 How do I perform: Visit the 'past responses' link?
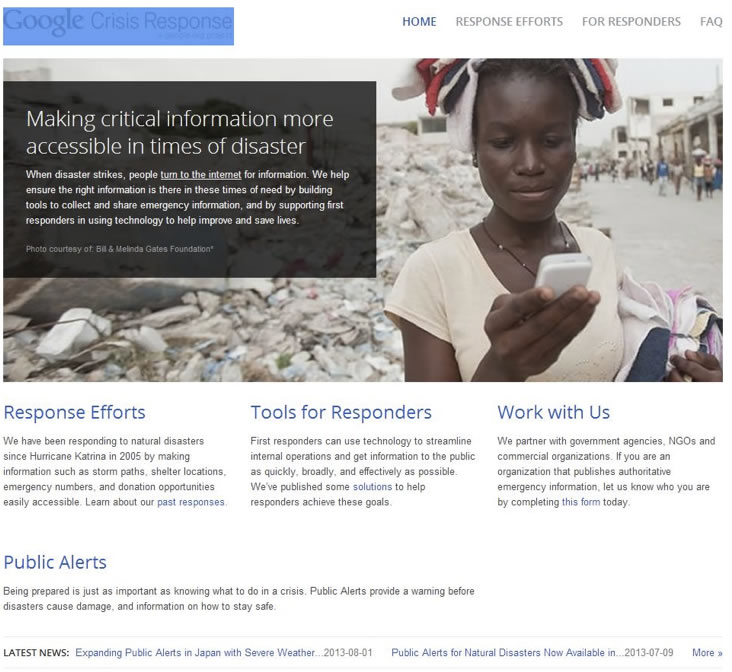coord(190,502)
